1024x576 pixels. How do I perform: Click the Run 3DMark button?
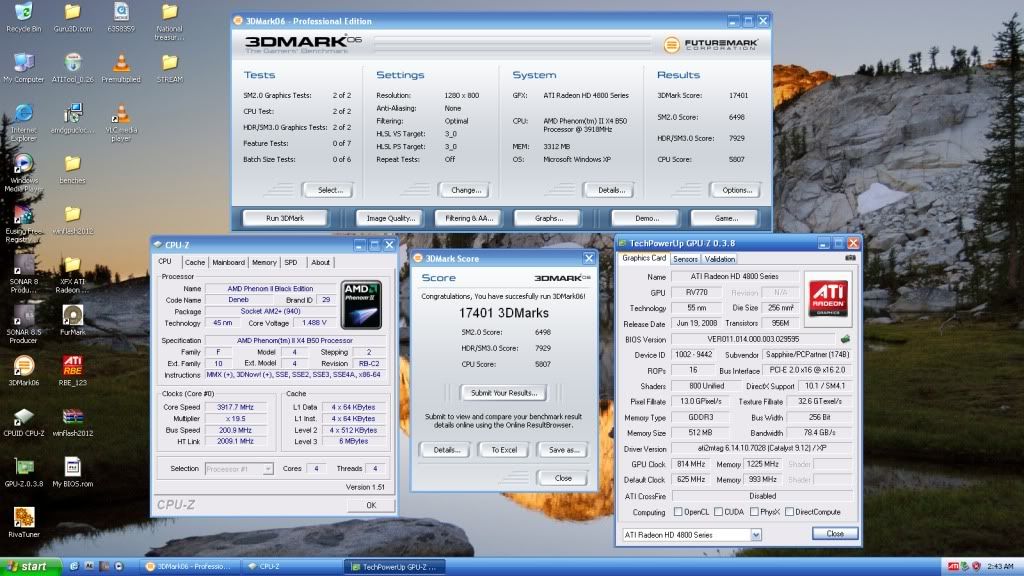[285, 218]
